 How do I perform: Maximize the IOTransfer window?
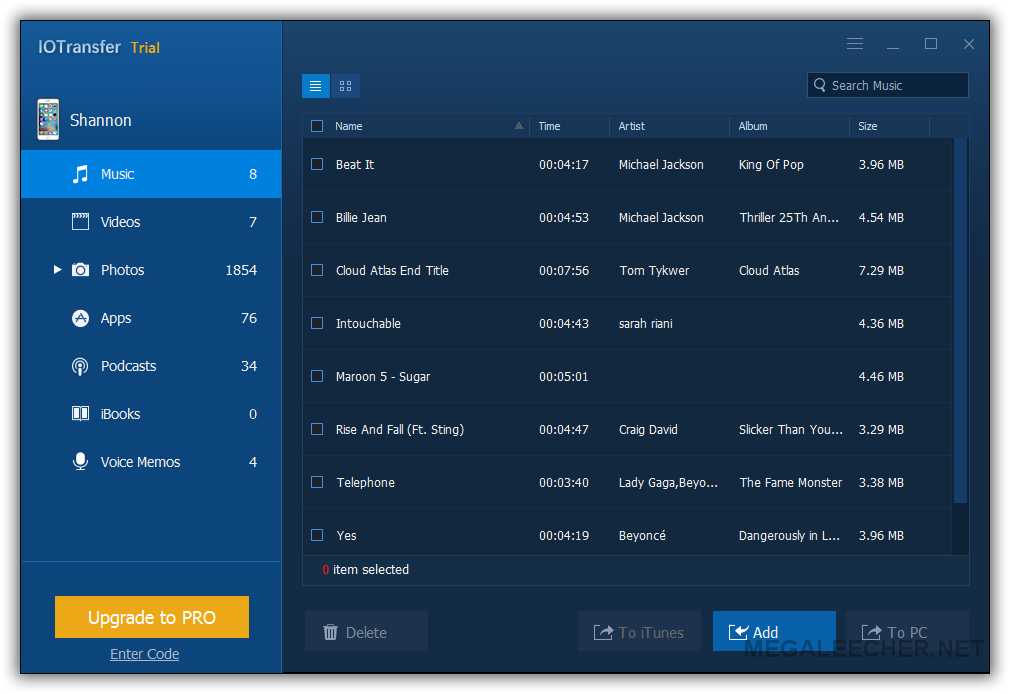click(931, 44)
